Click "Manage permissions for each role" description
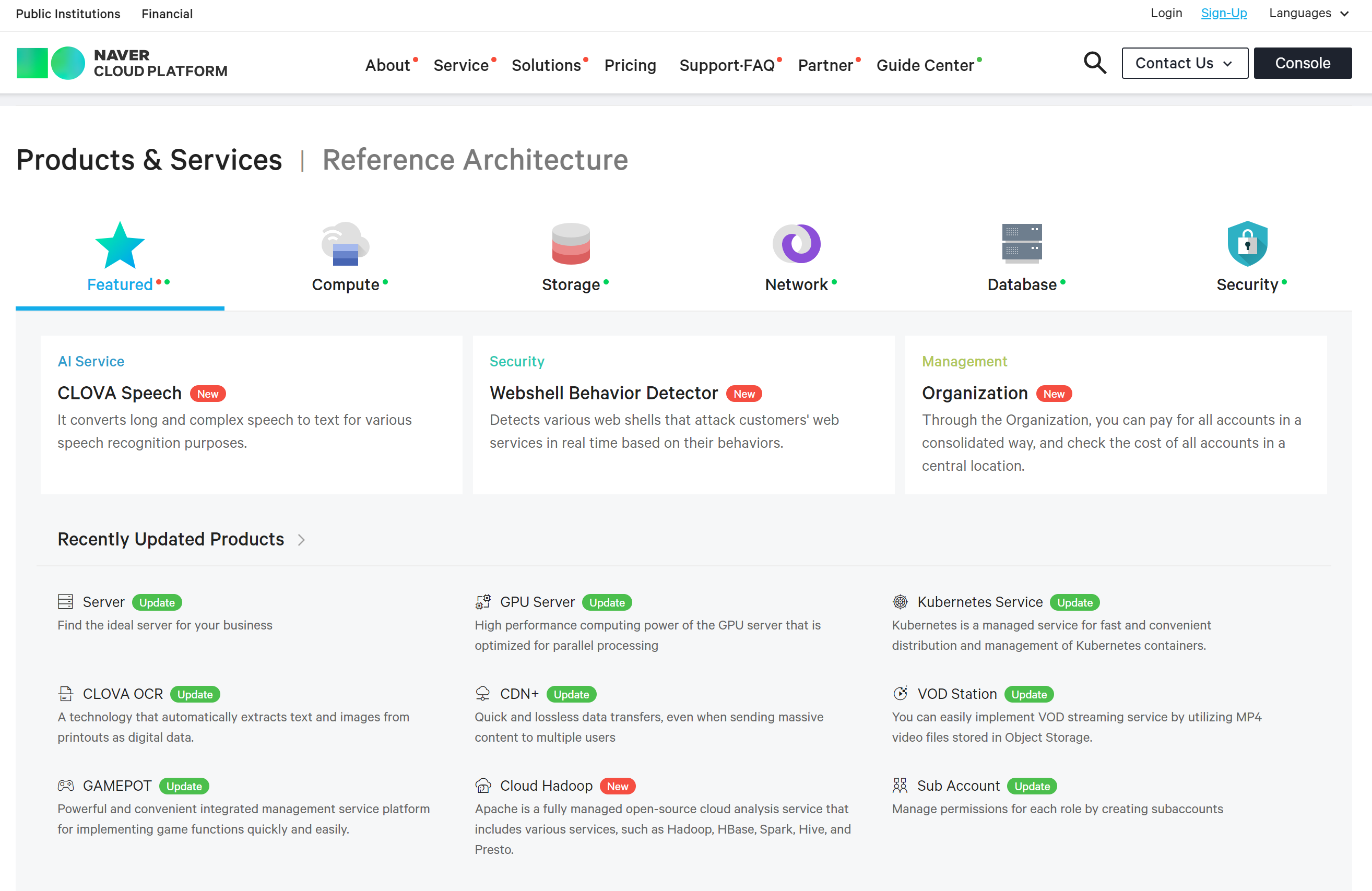 (1057, 809)
